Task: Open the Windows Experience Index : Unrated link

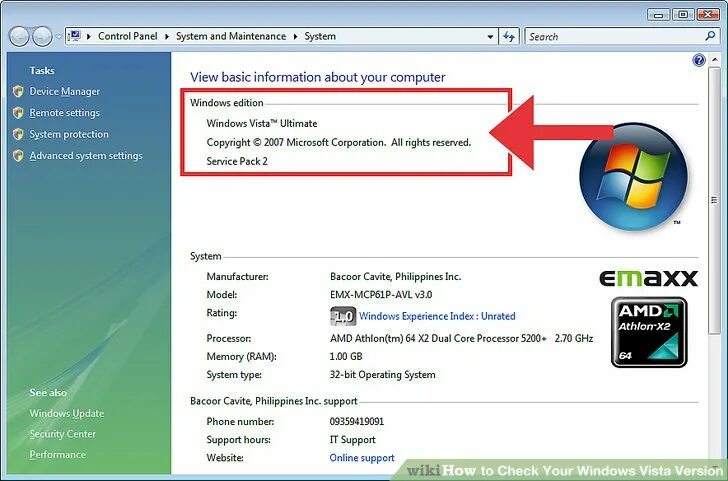Action: pos(437,316)
